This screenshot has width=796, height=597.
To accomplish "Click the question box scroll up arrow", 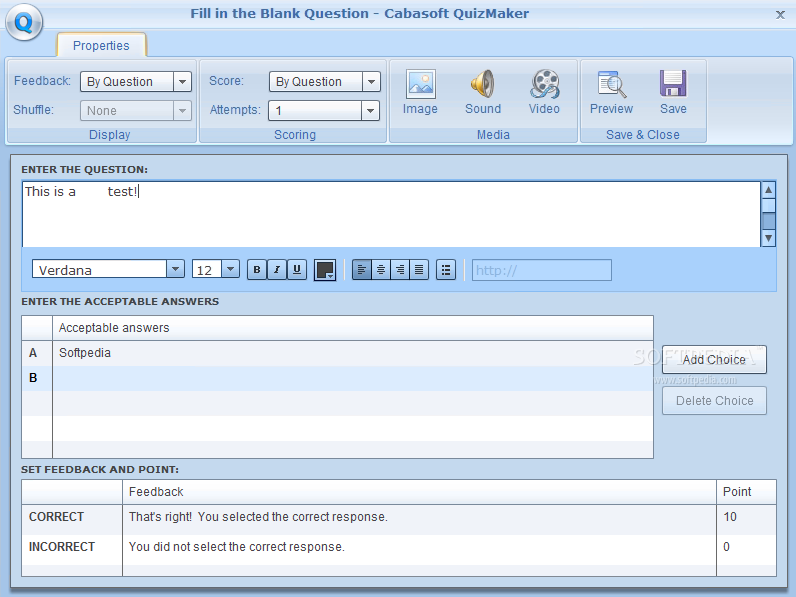I will coord(769,190).
